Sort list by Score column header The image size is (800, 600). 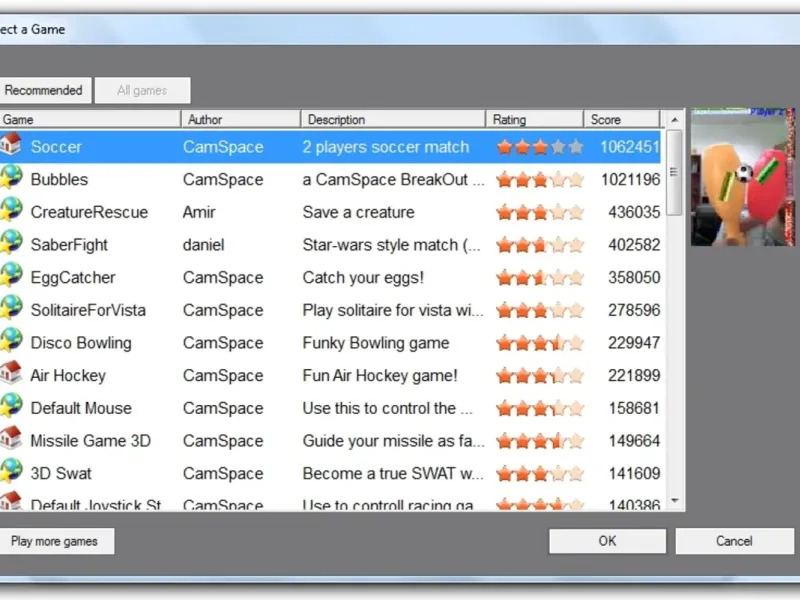[622, 119]
